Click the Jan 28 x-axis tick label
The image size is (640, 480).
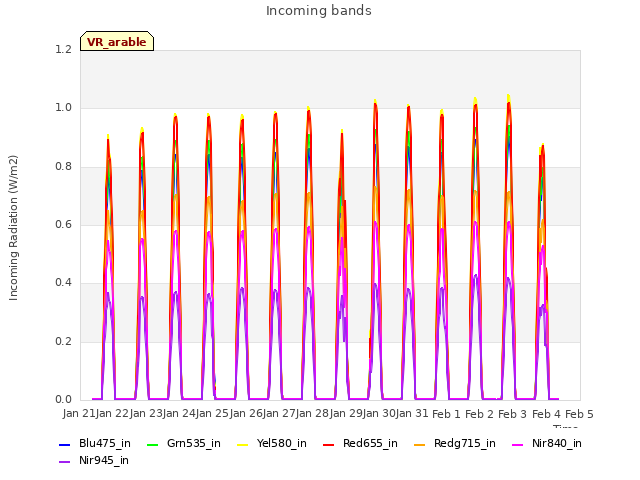pyautogui.click(x=312, y=414)
